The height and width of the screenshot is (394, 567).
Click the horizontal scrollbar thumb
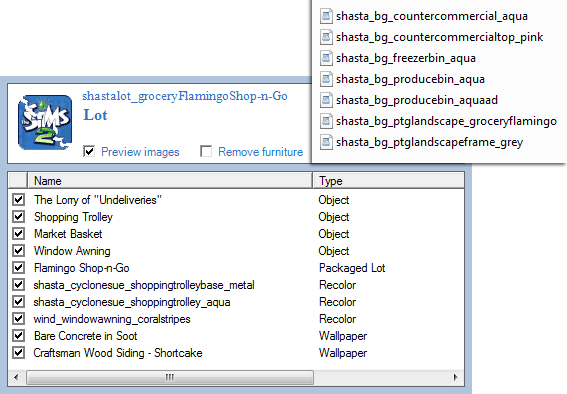(170, 377)
